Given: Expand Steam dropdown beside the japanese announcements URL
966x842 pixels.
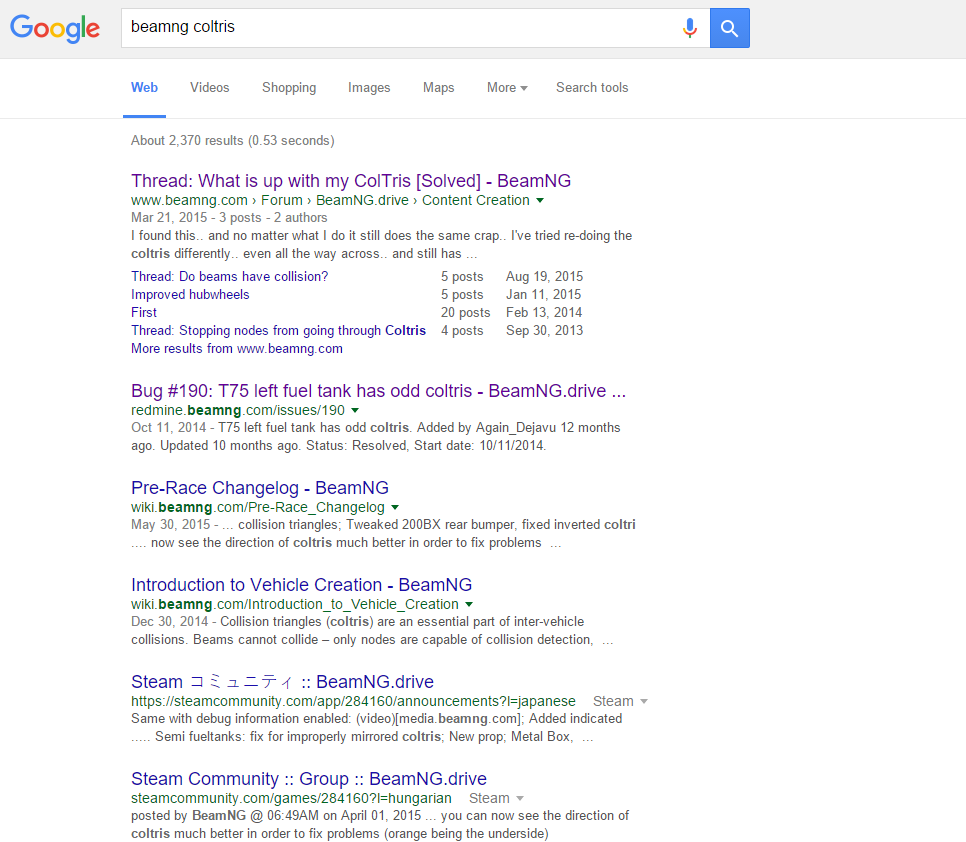Looking at the screenshot, I should pos(620,701).
